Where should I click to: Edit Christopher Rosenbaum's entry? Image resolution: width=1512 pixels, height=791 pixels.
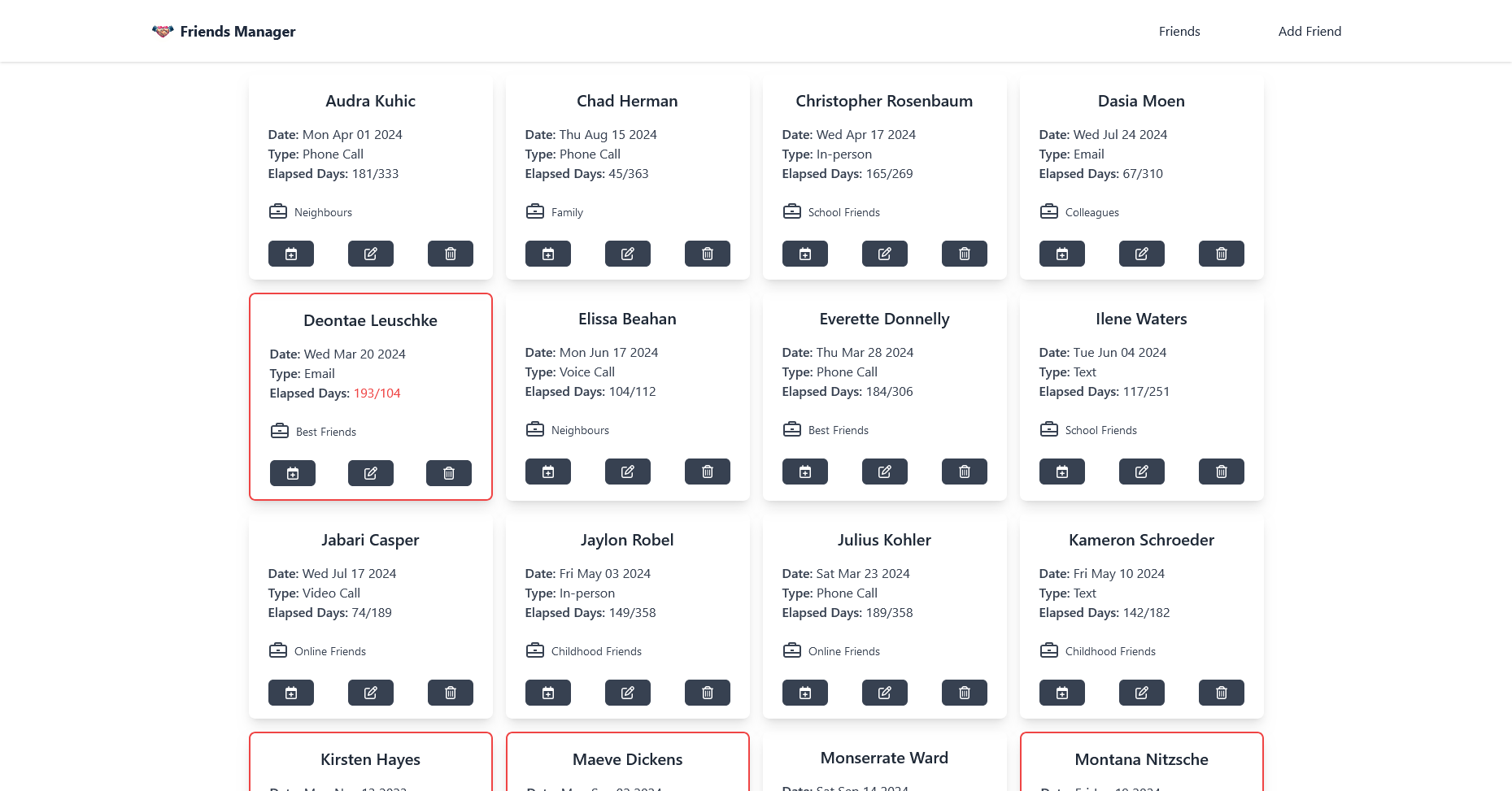tap(884, 254)
